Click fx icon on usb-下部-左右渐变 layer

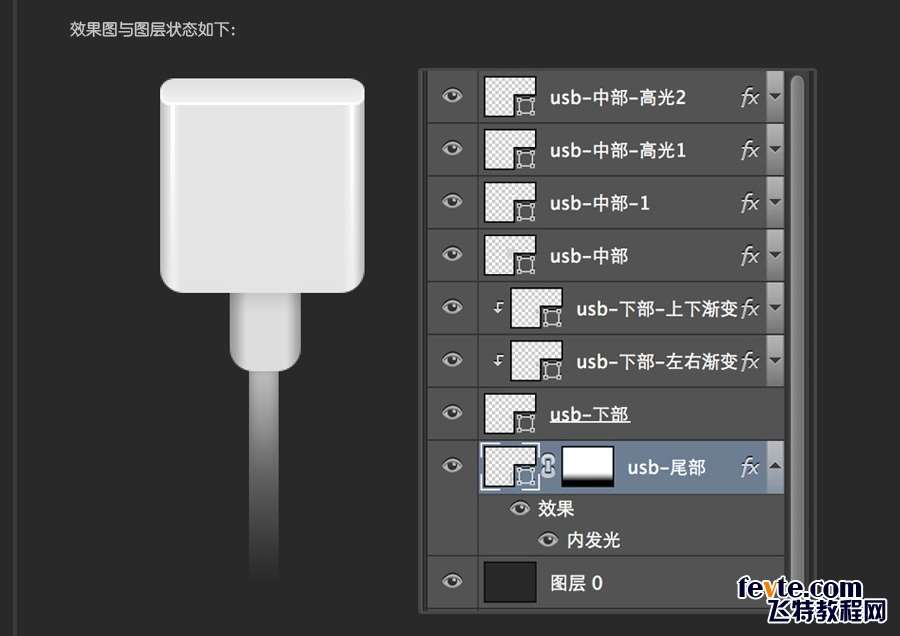[x=750, y=361]
